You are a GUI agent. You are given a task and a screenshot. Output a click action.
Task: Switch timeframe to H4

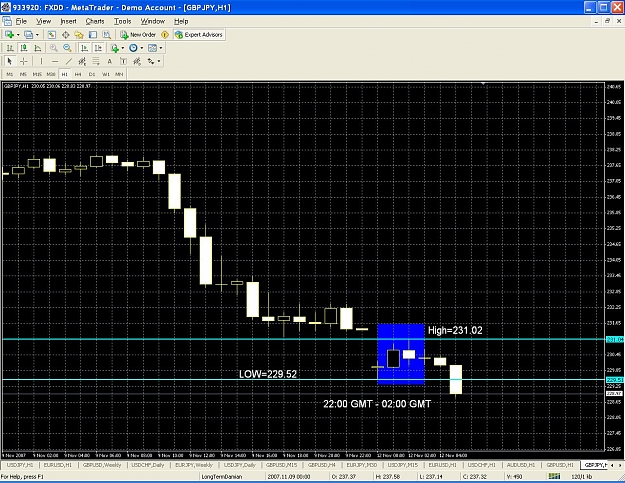(78, 74)
